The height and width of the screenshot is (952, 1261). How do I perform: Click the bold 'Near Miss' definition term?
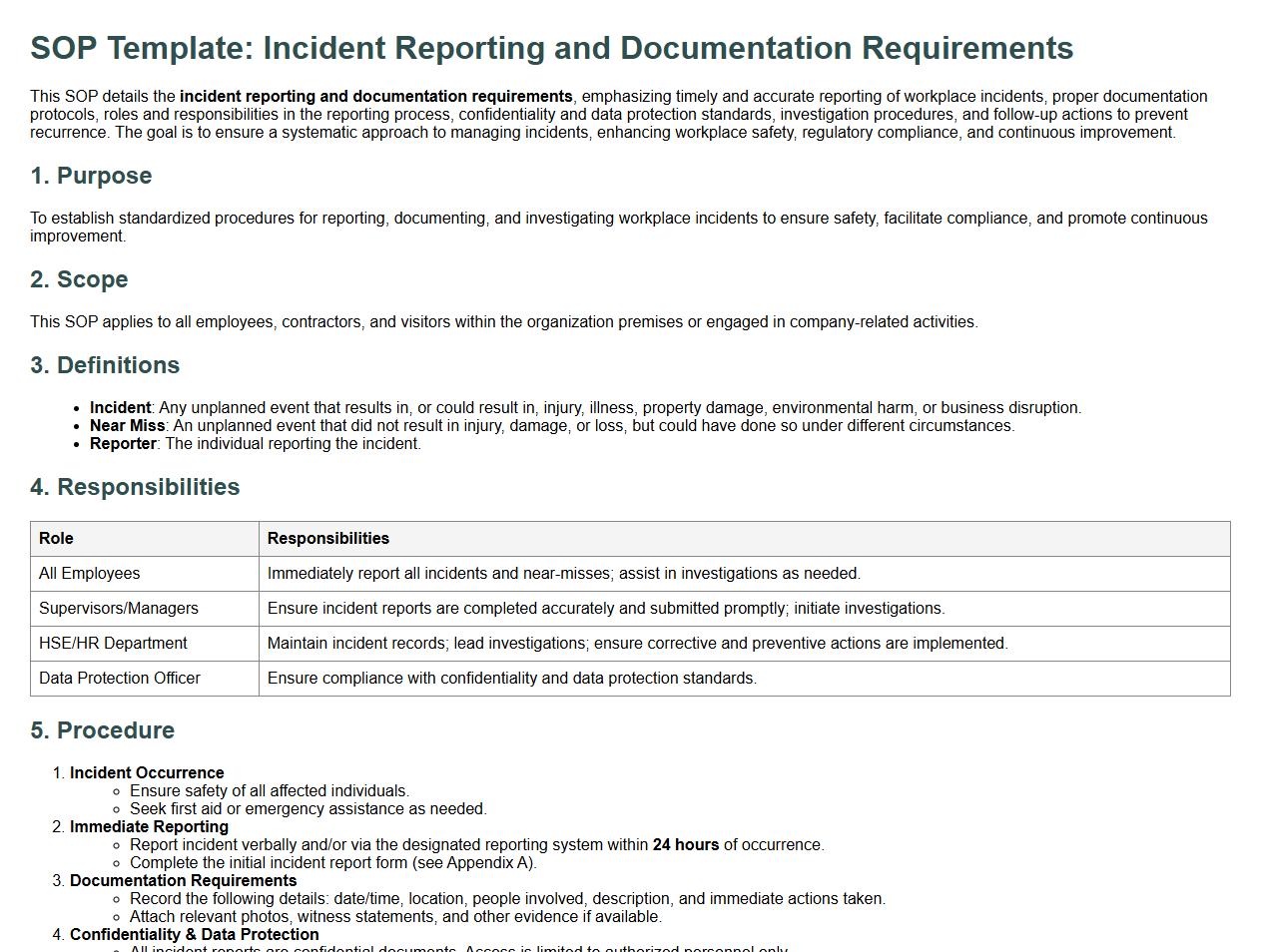coord(127,426)
